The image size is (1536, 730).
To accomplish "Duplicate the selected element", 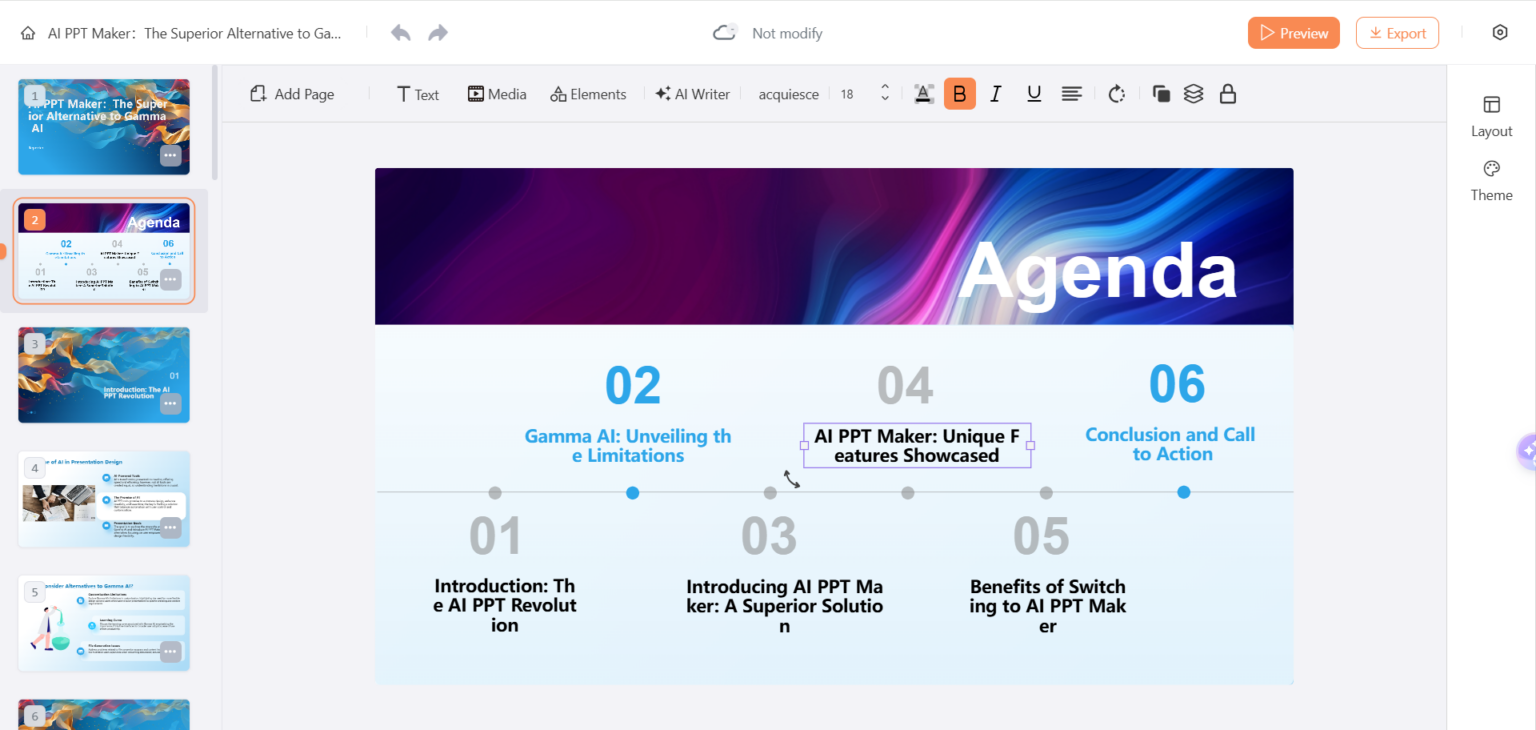I will (1160, 93).
